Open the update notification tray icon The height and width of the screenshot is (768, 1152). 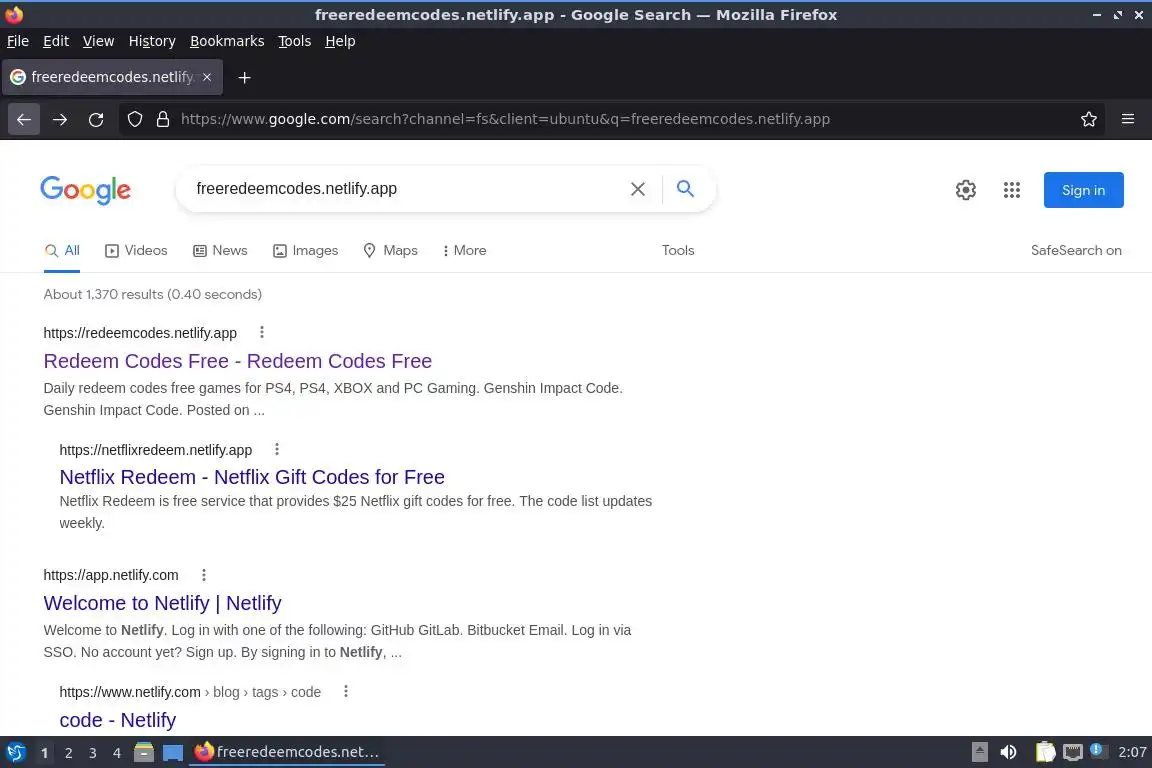tap(1097, 750)
